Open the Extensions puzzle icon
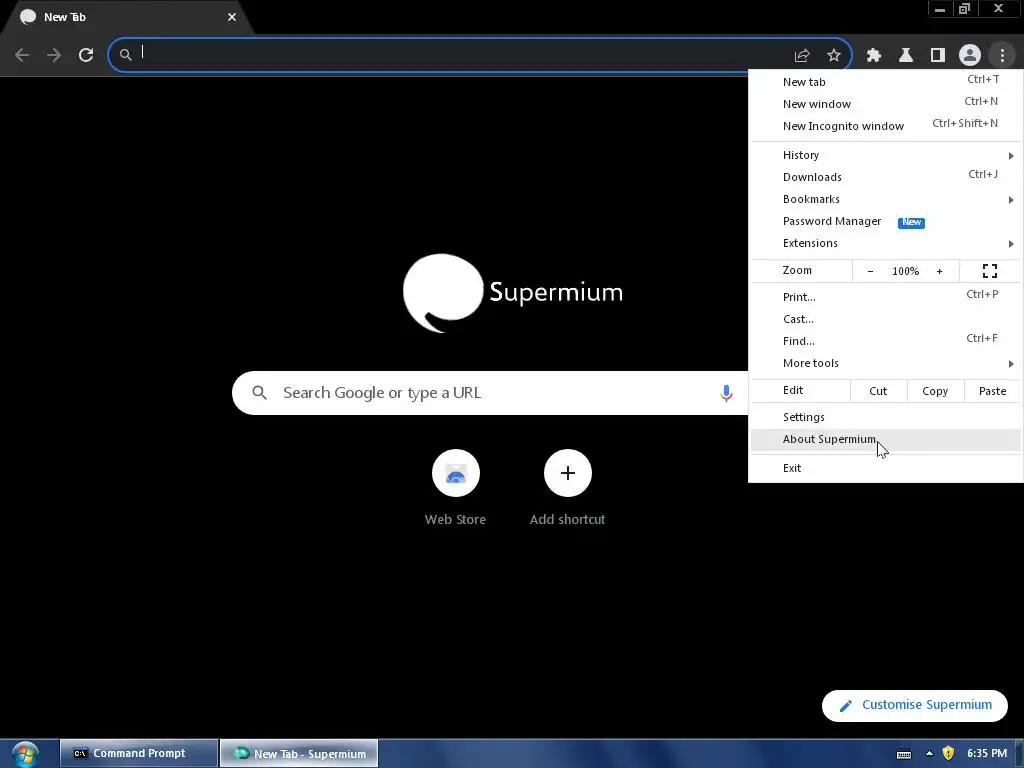The image size is (1024, 768). (874, 56)
